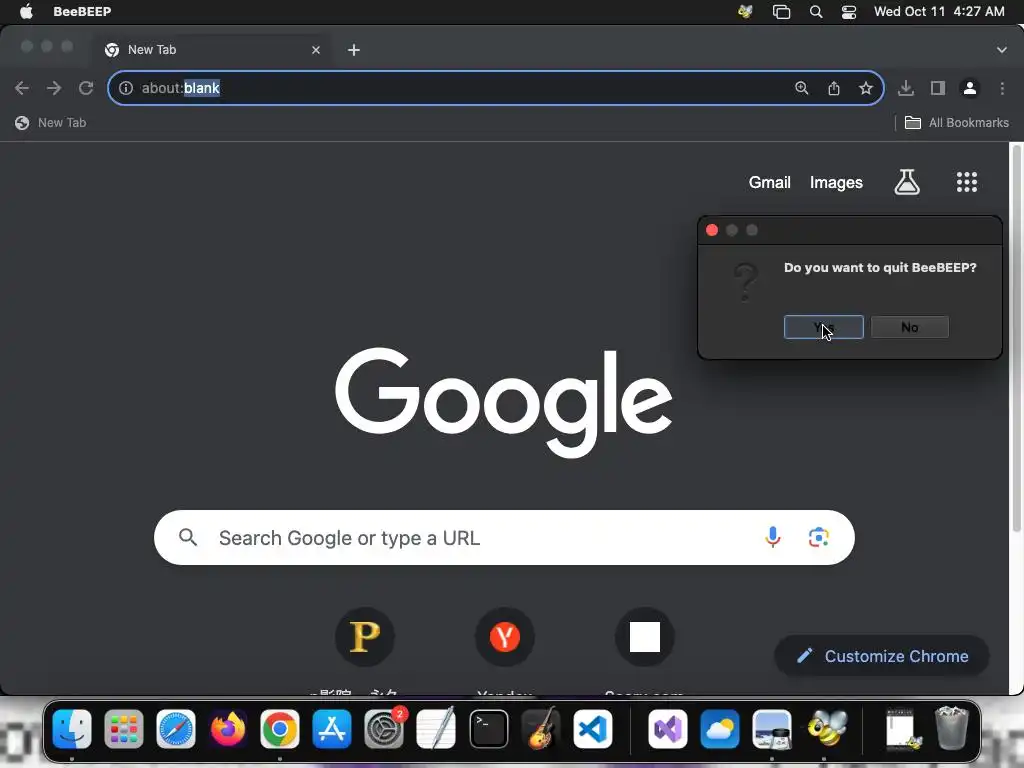Viewport: 1024px width, 768px height.
Task: Bookmark this tab with star icon
Action: 866,88
